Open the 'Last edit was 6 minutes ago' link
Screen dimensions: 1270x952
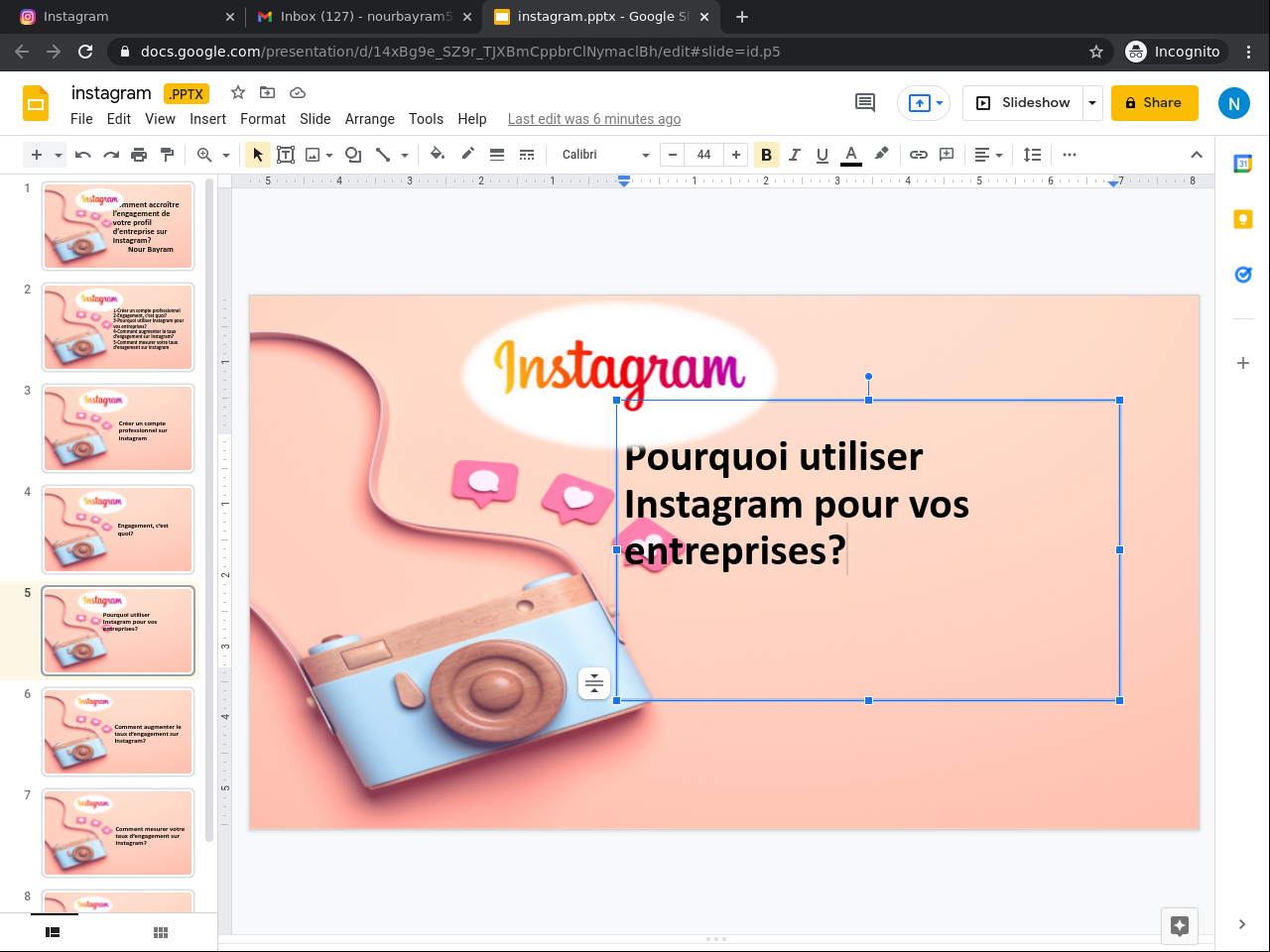(593, 119)
